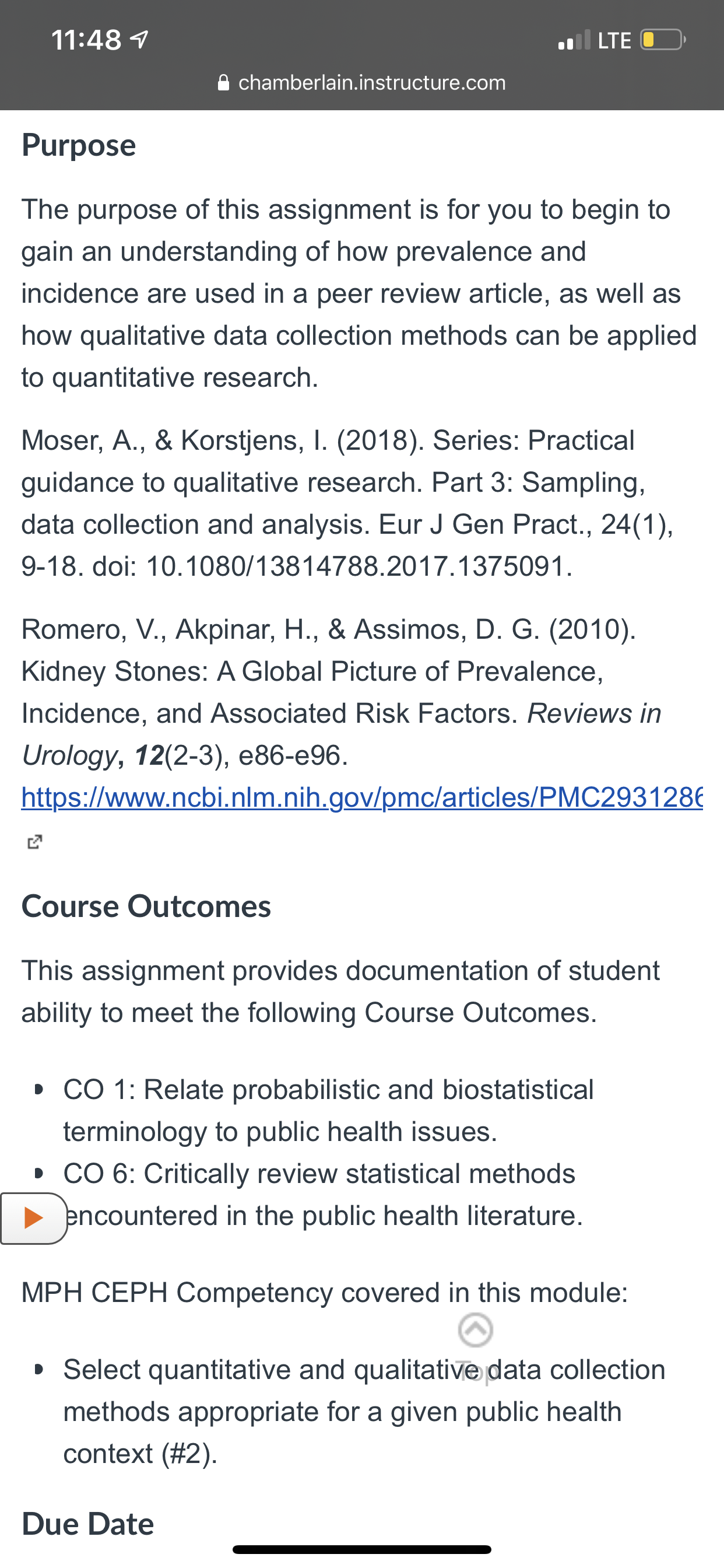Tap the home indicator bar at bottom
The width and height of the screenshot is (724, 1568).
tap(362, 1549)
